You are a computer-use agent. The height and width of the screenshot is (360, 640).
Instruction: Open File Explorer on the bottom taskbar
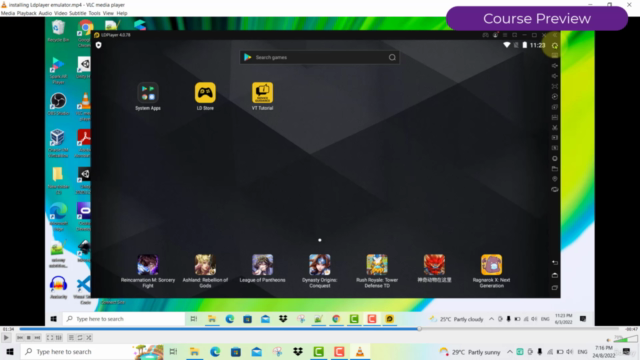point(194,351)
